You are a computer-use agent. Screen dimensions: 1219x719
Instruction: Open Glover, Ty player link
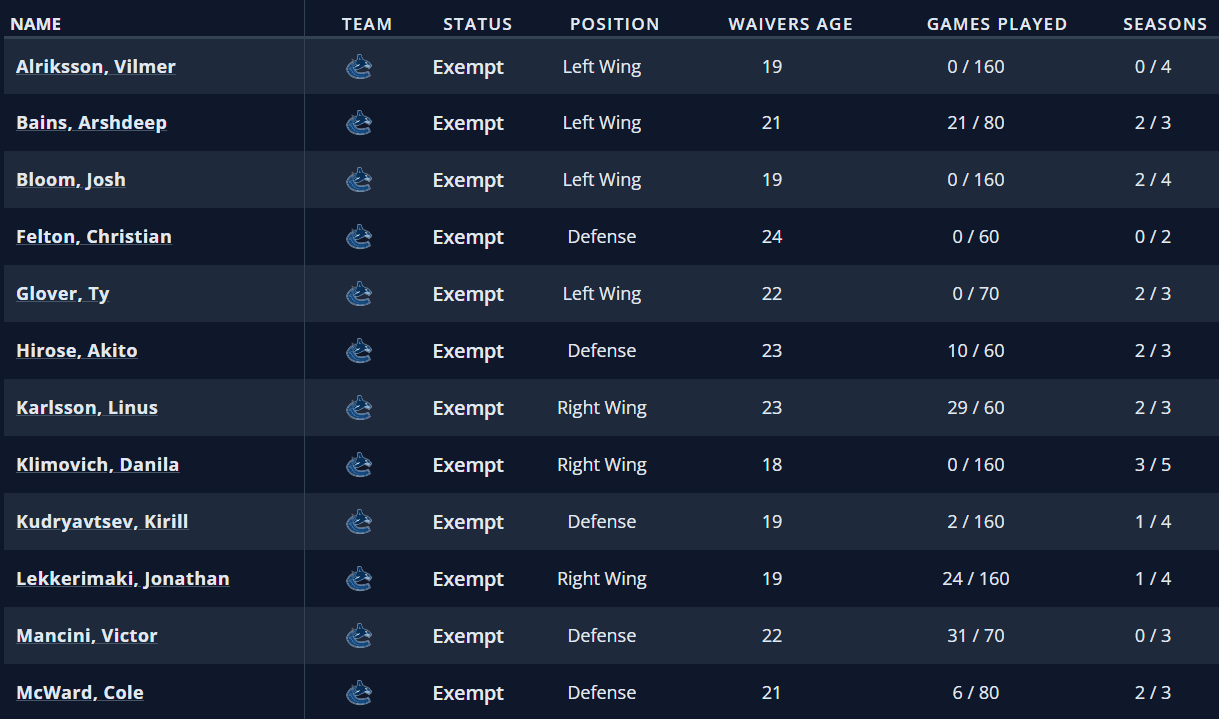[x=63, y=294]
